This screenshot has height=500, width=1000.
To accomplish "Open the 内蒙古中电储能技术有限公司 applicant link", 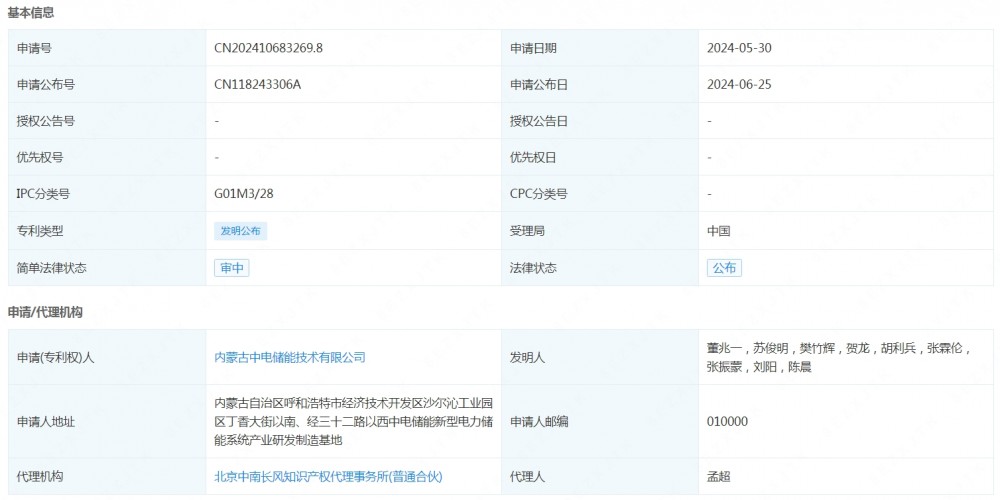I will point(290,357).
